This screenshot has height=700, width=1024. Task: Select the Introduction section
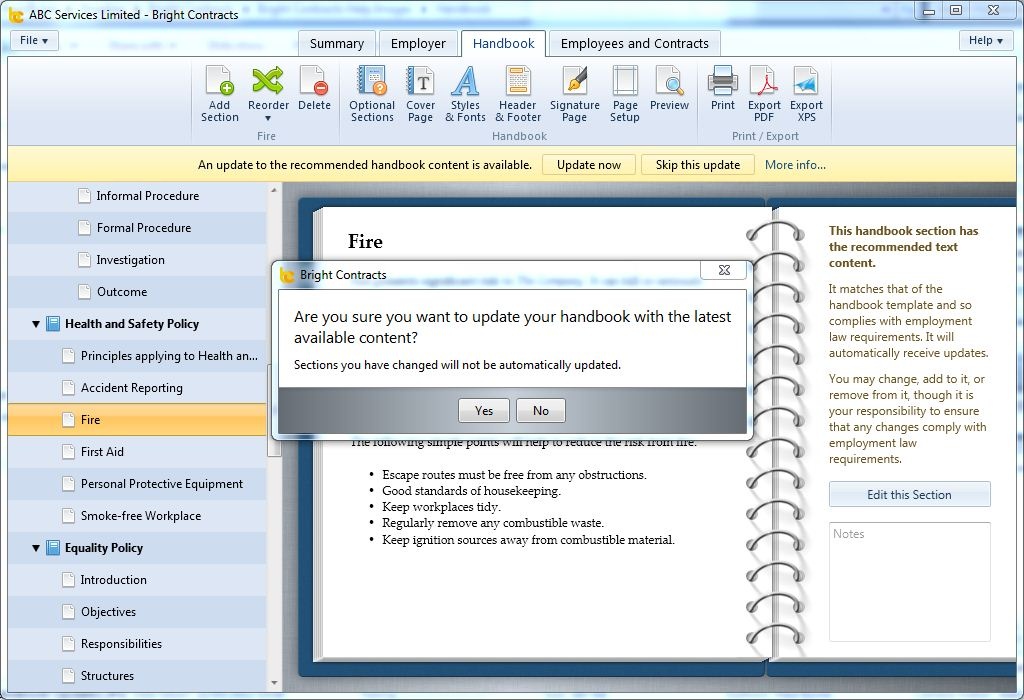pyautogui.click(x=137, y=580)
